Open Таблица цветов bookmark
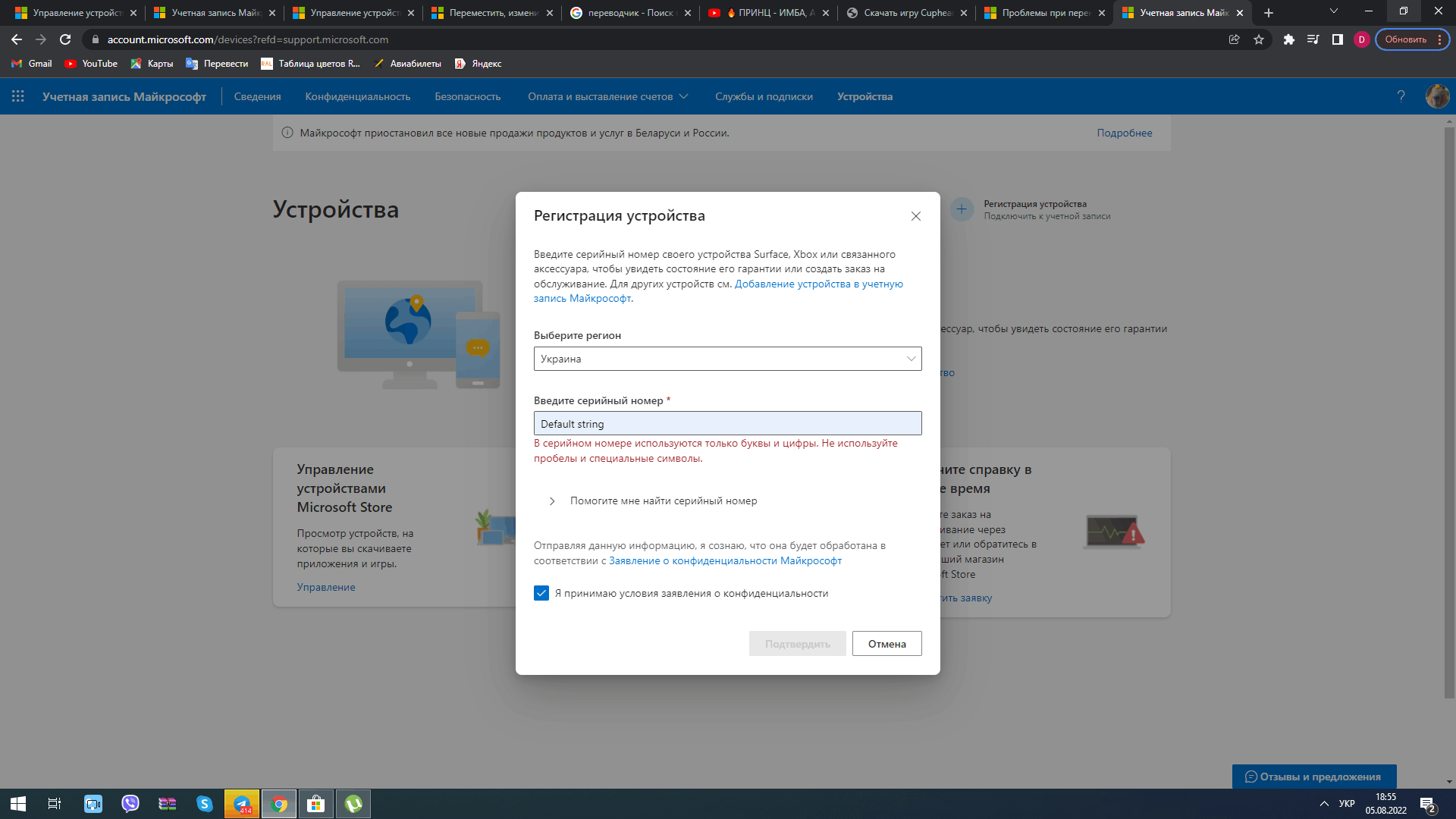 [x=310, y=64]
